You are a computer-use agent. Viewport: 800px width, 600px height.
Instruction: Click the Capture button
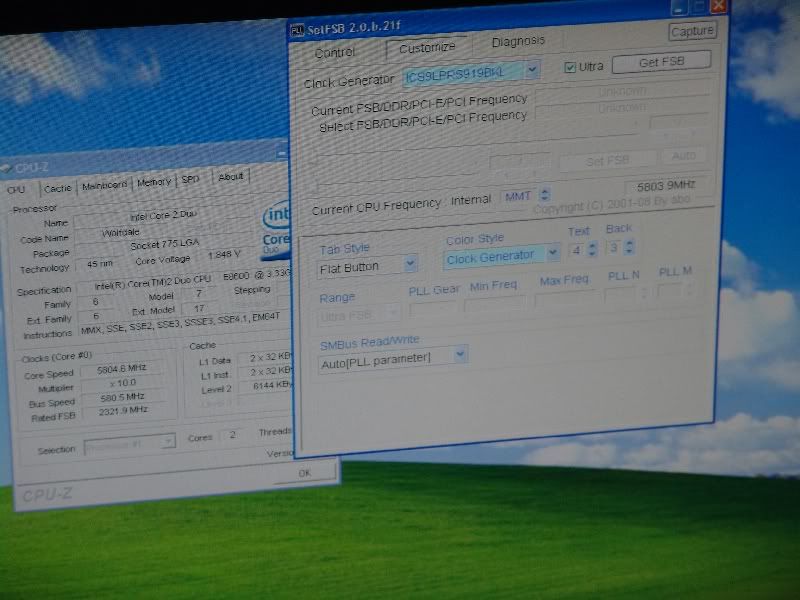pos(692,31)
